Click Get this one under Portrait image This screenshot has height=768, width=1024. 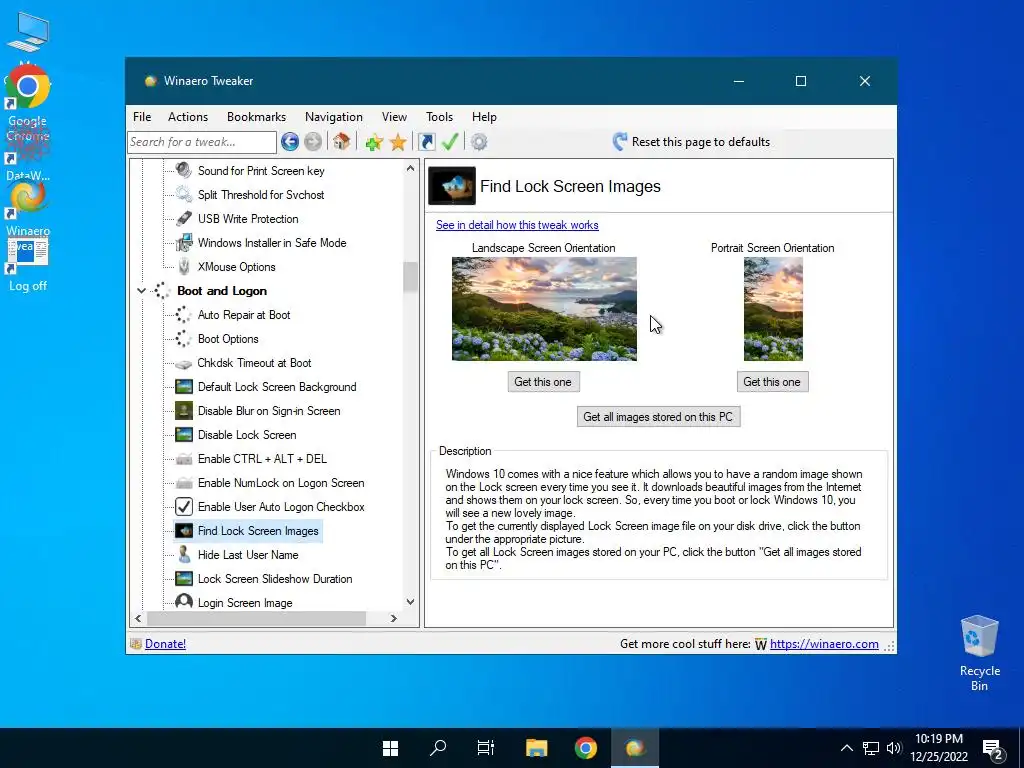point(772,382)
